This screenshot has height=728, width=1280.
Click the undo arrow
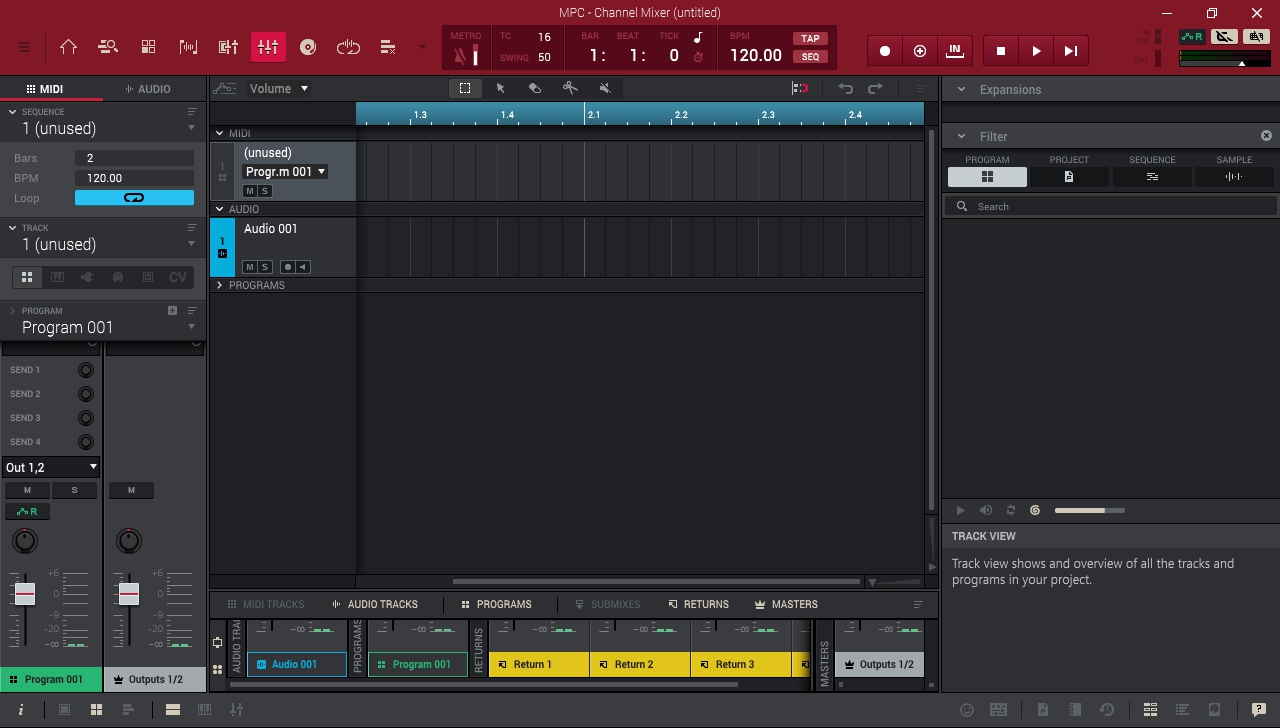click(846, 88)
